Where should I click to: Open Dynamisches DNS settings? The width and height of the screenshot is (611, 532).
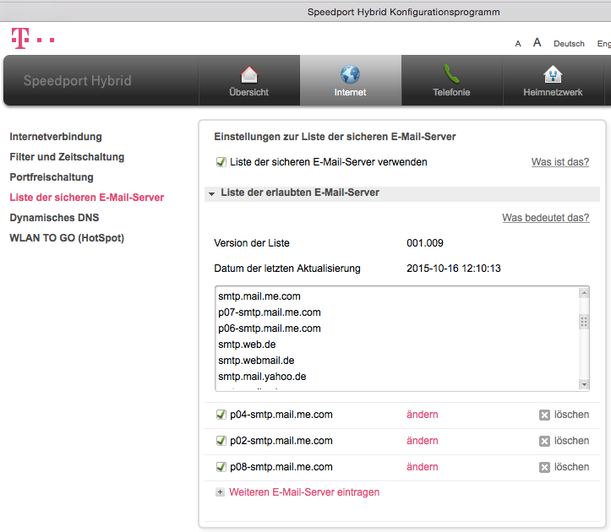[54, 217]
